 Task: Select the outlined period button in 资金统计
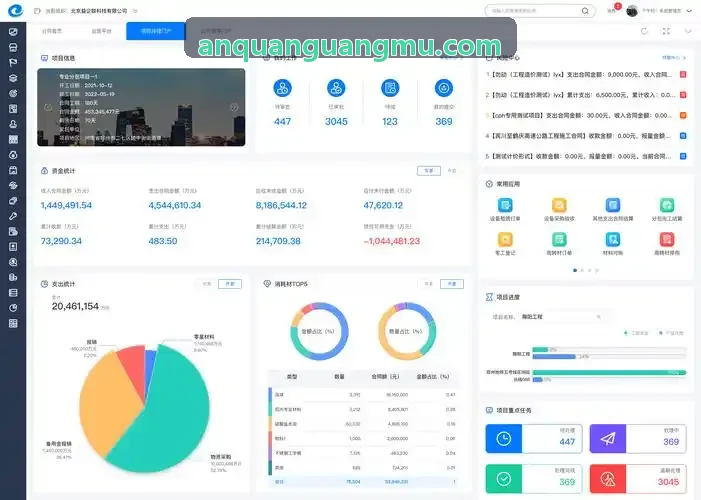429,171
